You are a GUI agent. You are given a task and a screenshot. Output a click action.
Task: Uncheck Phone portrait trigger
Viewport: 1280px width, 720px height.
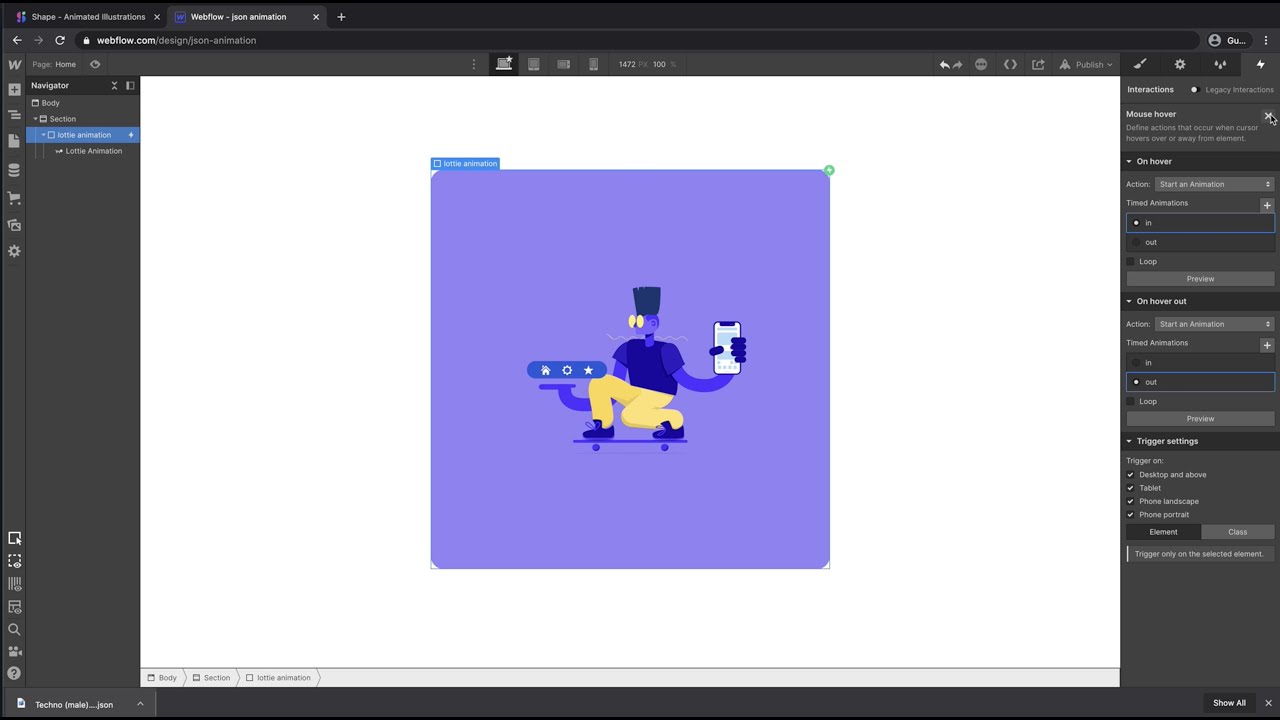click(1131, 515)
